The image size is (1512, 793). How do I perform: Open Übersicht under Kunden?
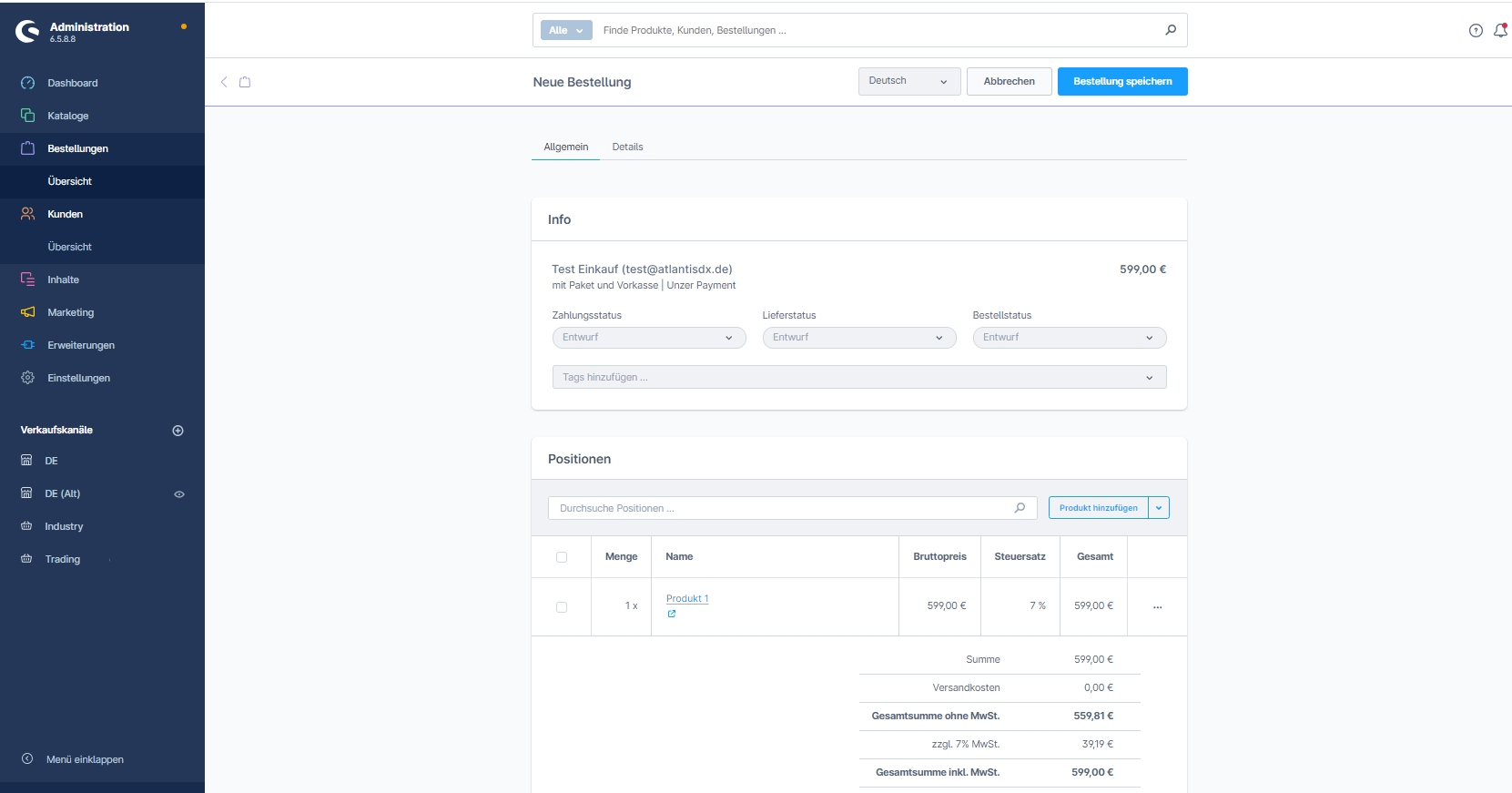(x=70, y=247)
